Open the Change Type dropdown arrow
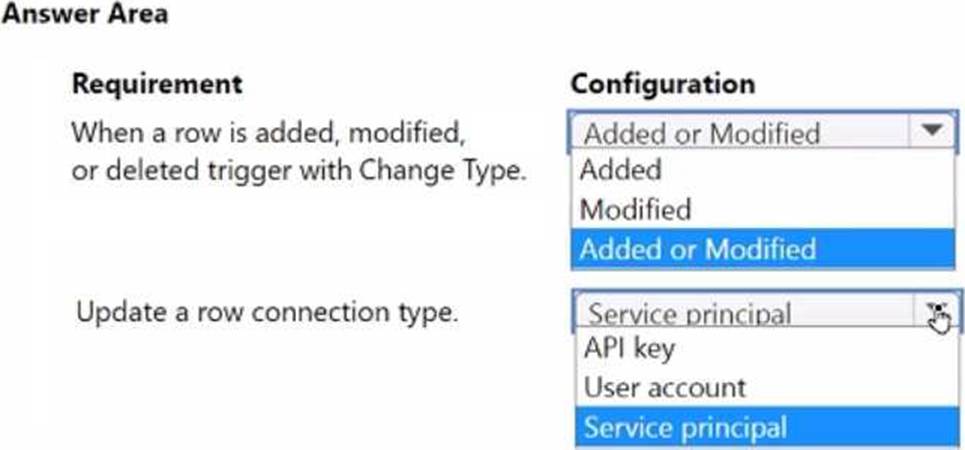 coord(932,131)
